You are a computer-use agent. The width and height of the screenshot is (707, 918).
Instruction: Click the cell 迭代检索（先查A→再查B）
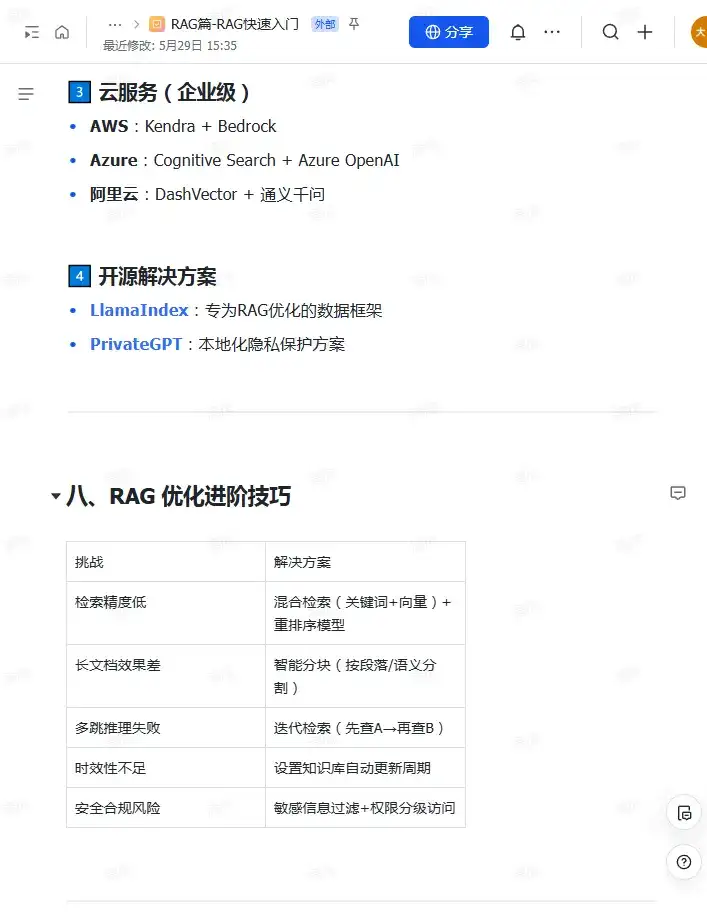click(x=365, y=728)
